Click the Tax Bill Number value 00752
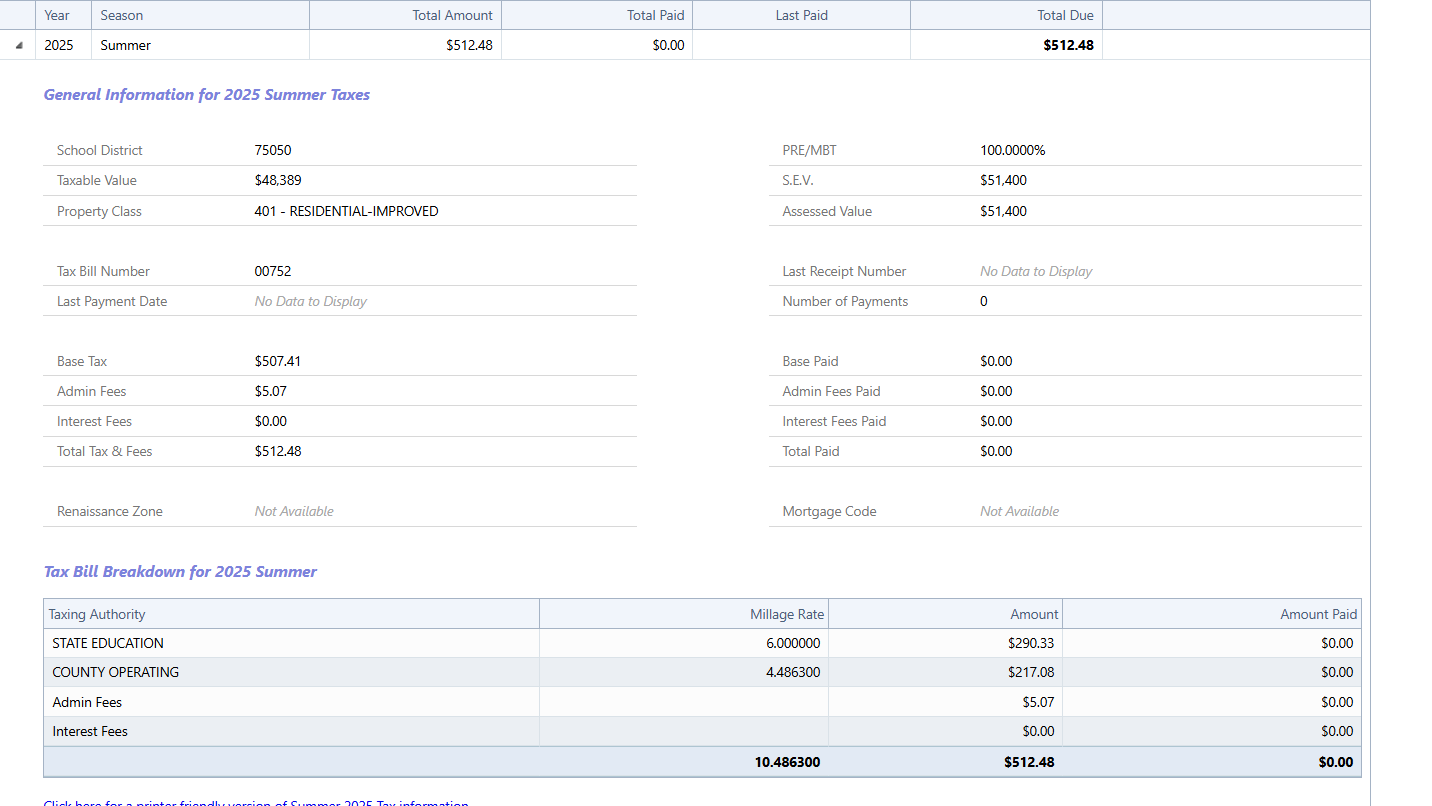The image size is (1432, 806). [x=273, y=271]
